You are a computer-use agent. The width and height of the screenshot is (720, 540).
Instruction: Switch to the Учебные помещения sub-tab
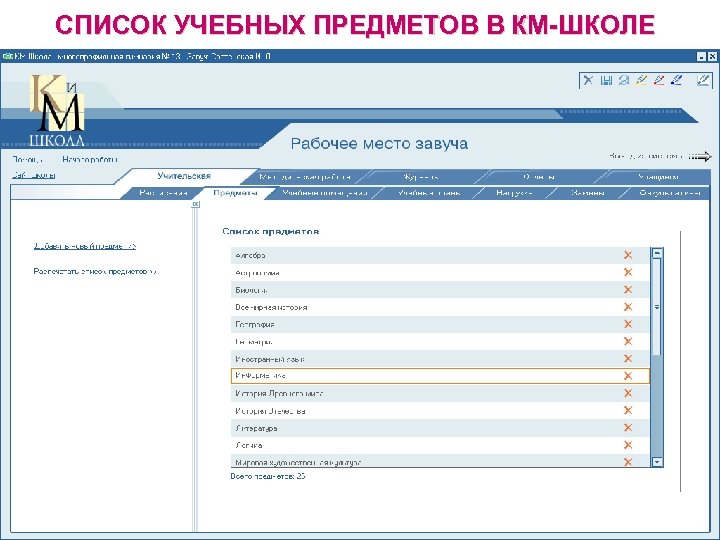point(325,193)
